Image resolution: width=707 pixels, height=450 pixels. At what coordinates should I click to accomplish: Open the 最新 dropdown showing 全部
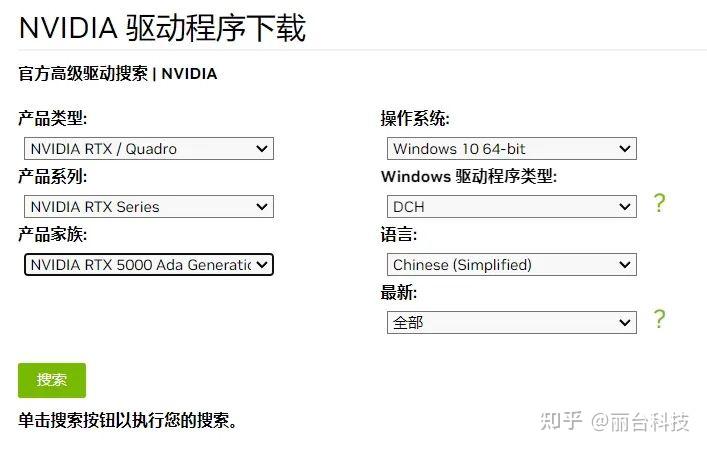tap(511, 323)
